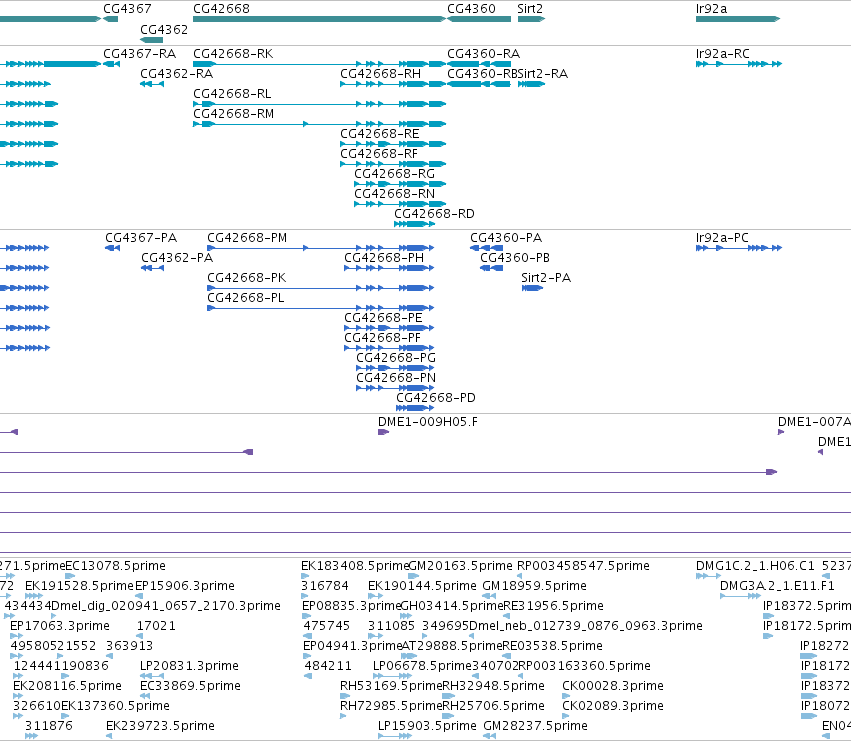Click the CG4362-RA transcript label
The height and width of the screenshot is (741, 851).
click(x=176, y=74)
